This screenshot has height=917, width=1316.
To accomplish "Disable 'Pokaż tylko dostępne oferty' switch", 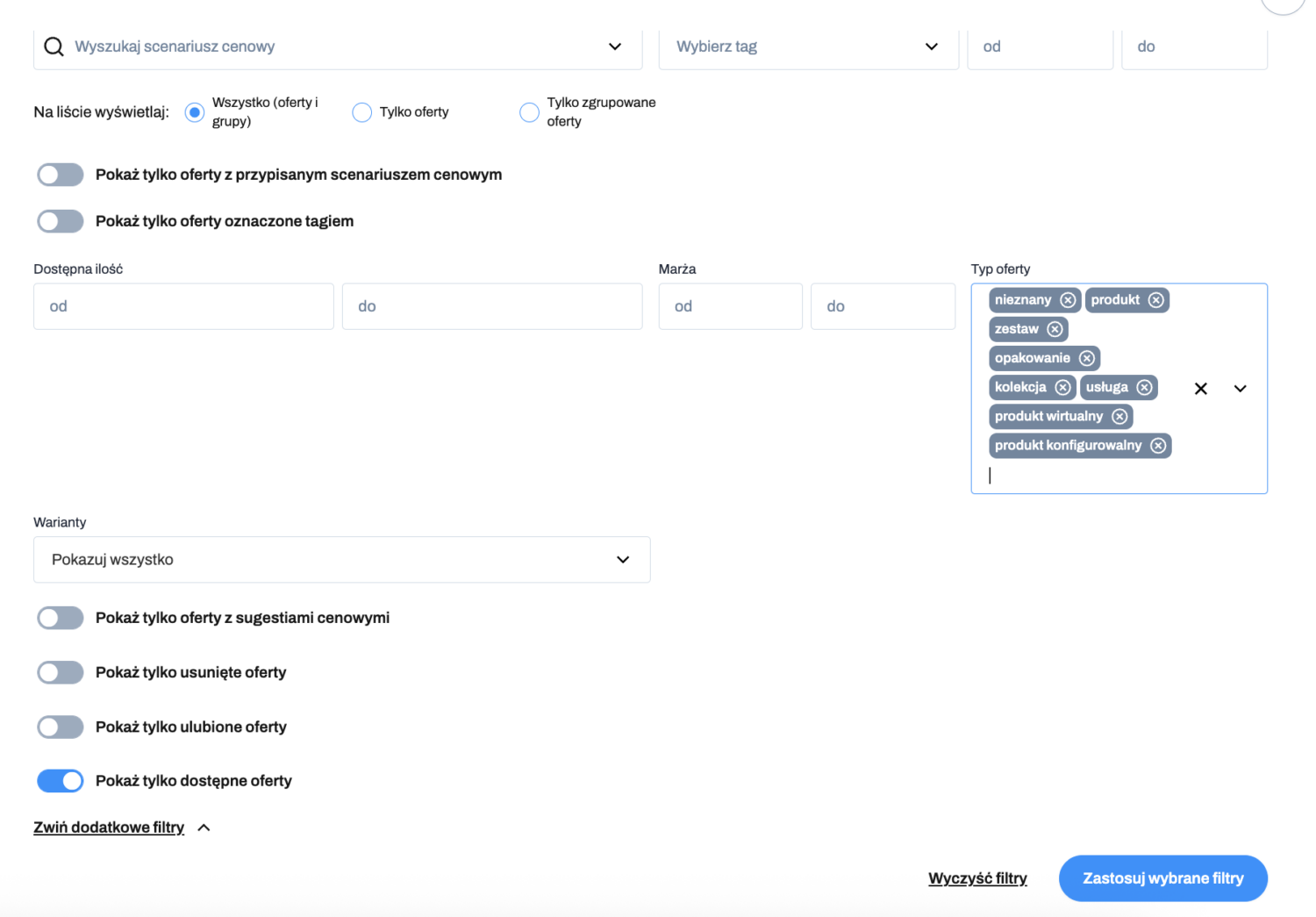I will [61, 781].
